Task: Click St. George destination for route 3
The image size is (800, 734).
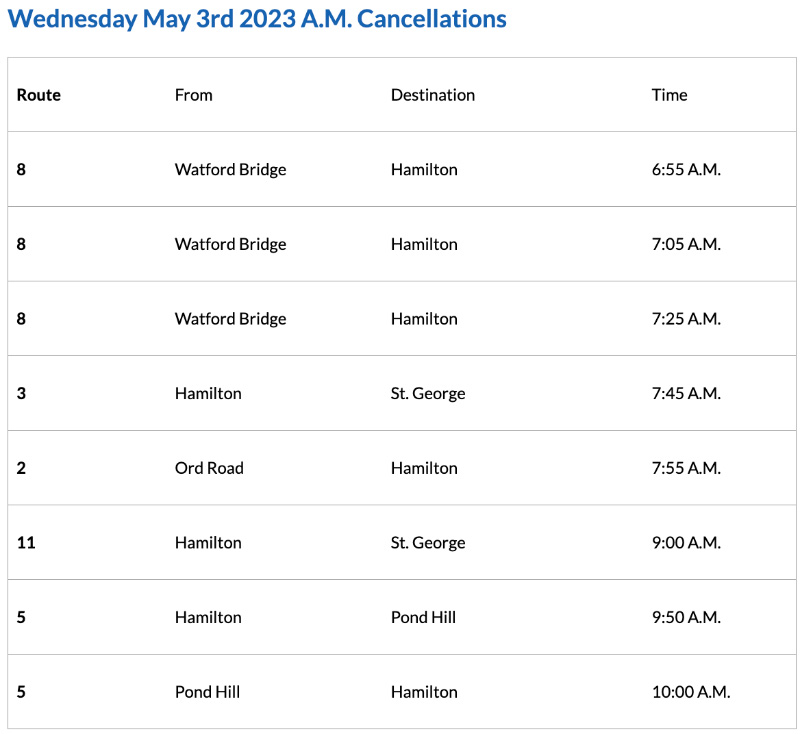Action: click(428, 393)
